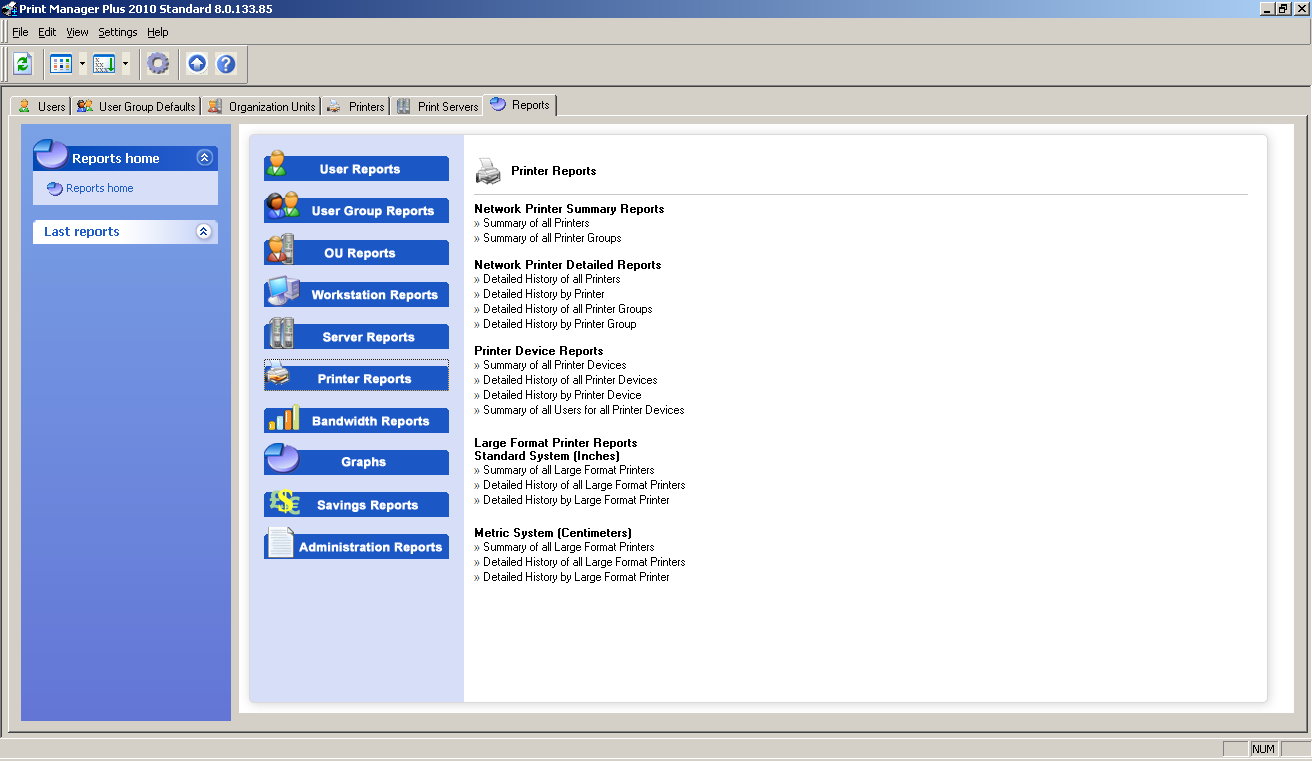Click the Reports home link in sidebar
This screenshot has height=761, width=1312.
click(99, 188)
